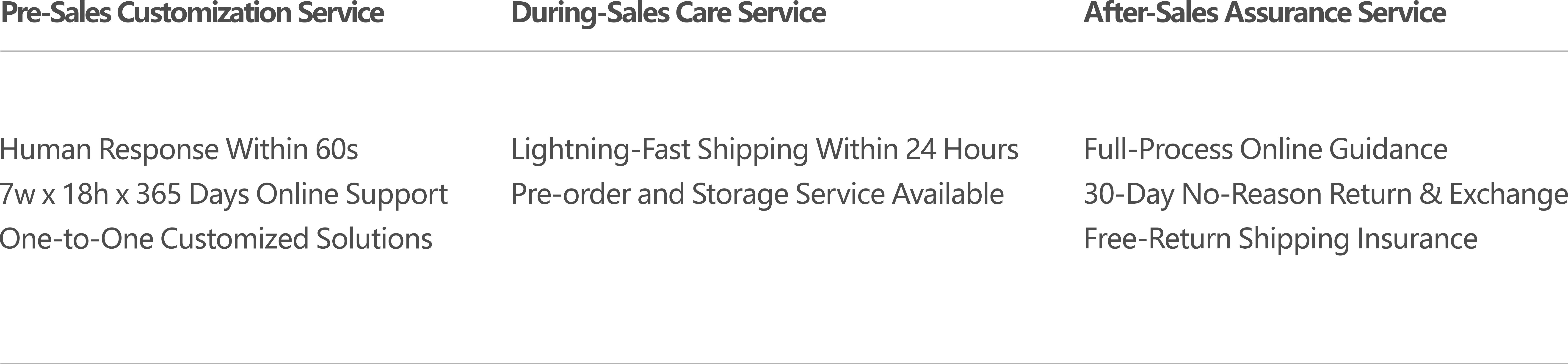1568x364 pixels.
Task: Select One-to-One Customized Solutions text
Action: point(216,239)
